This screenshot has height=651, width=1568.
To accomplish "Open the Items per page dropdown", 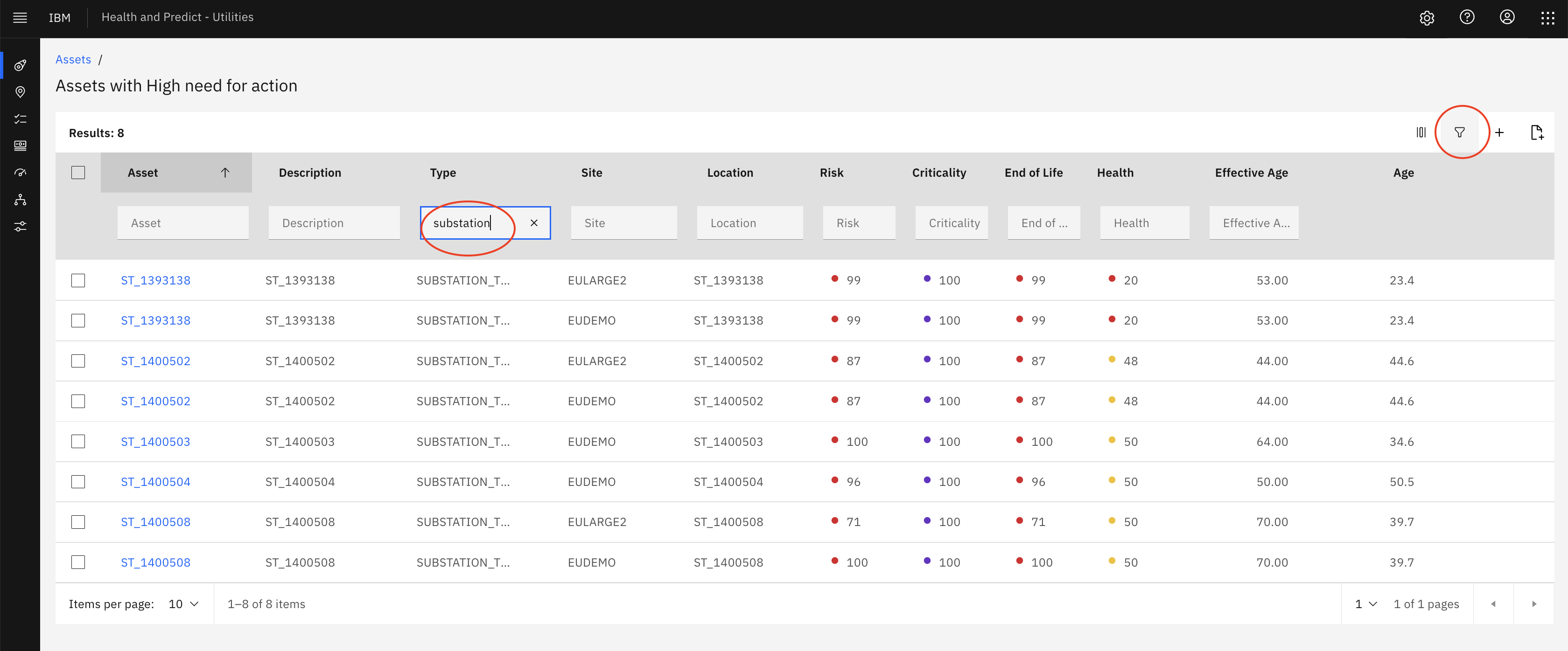I will pyautogui.click(x=184, y=603).
